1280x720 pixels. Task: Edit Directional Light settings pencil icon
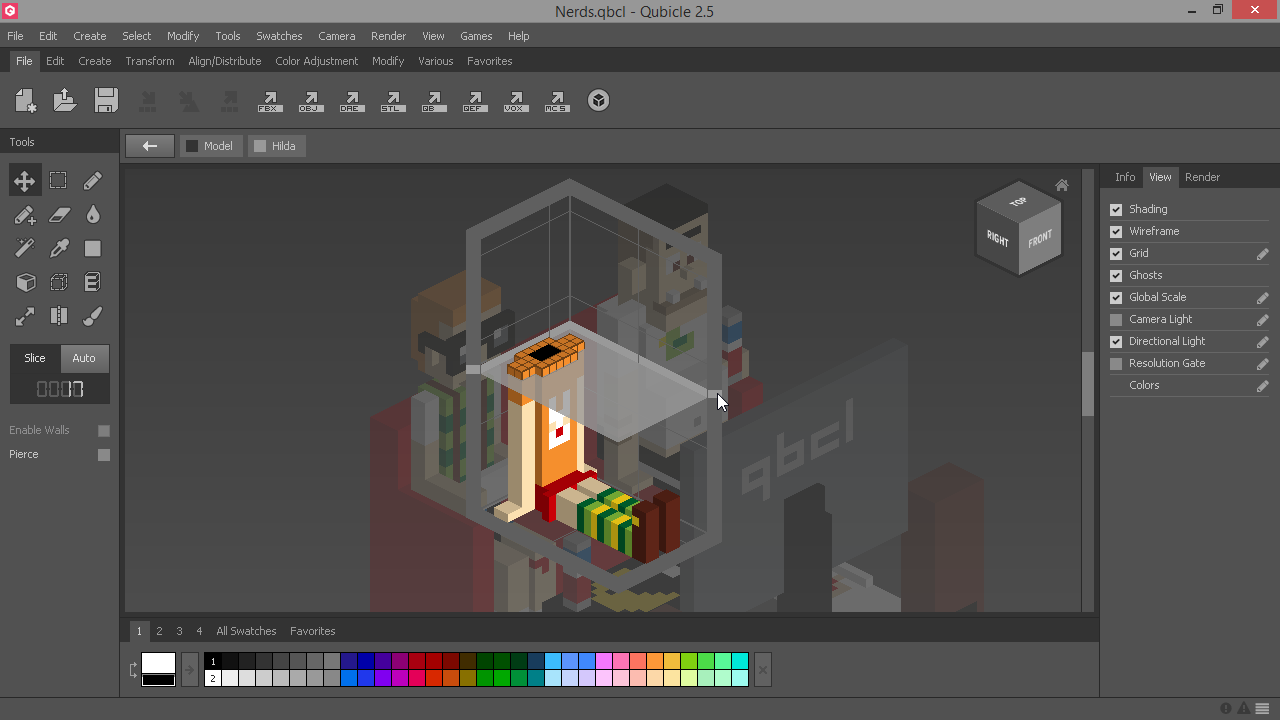(1263, 342)
